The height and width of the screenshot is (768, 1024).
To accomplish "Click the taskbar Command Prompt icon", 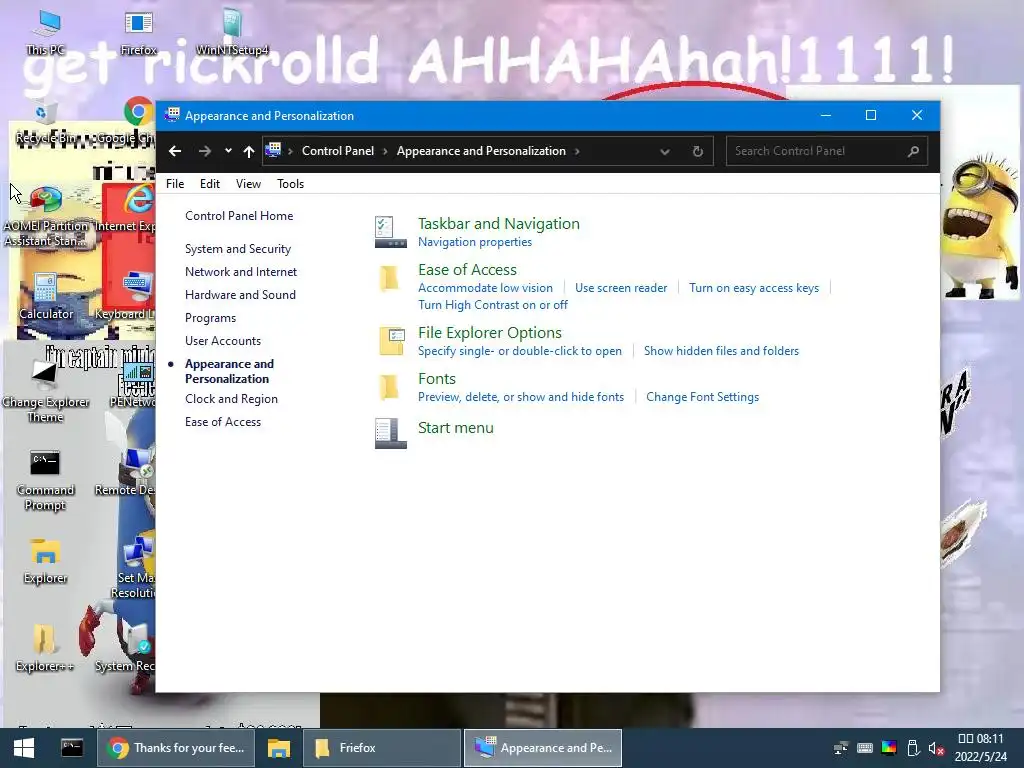I will click(72, 748).
